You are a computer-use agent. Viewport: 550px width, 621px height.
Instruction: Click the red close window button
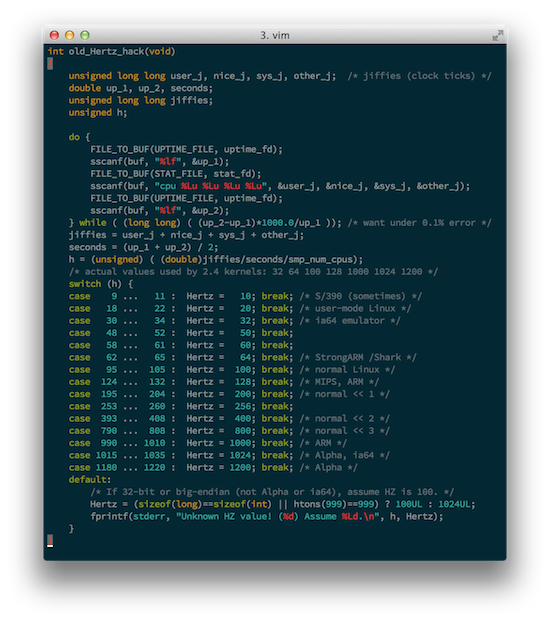click(54, 35)
